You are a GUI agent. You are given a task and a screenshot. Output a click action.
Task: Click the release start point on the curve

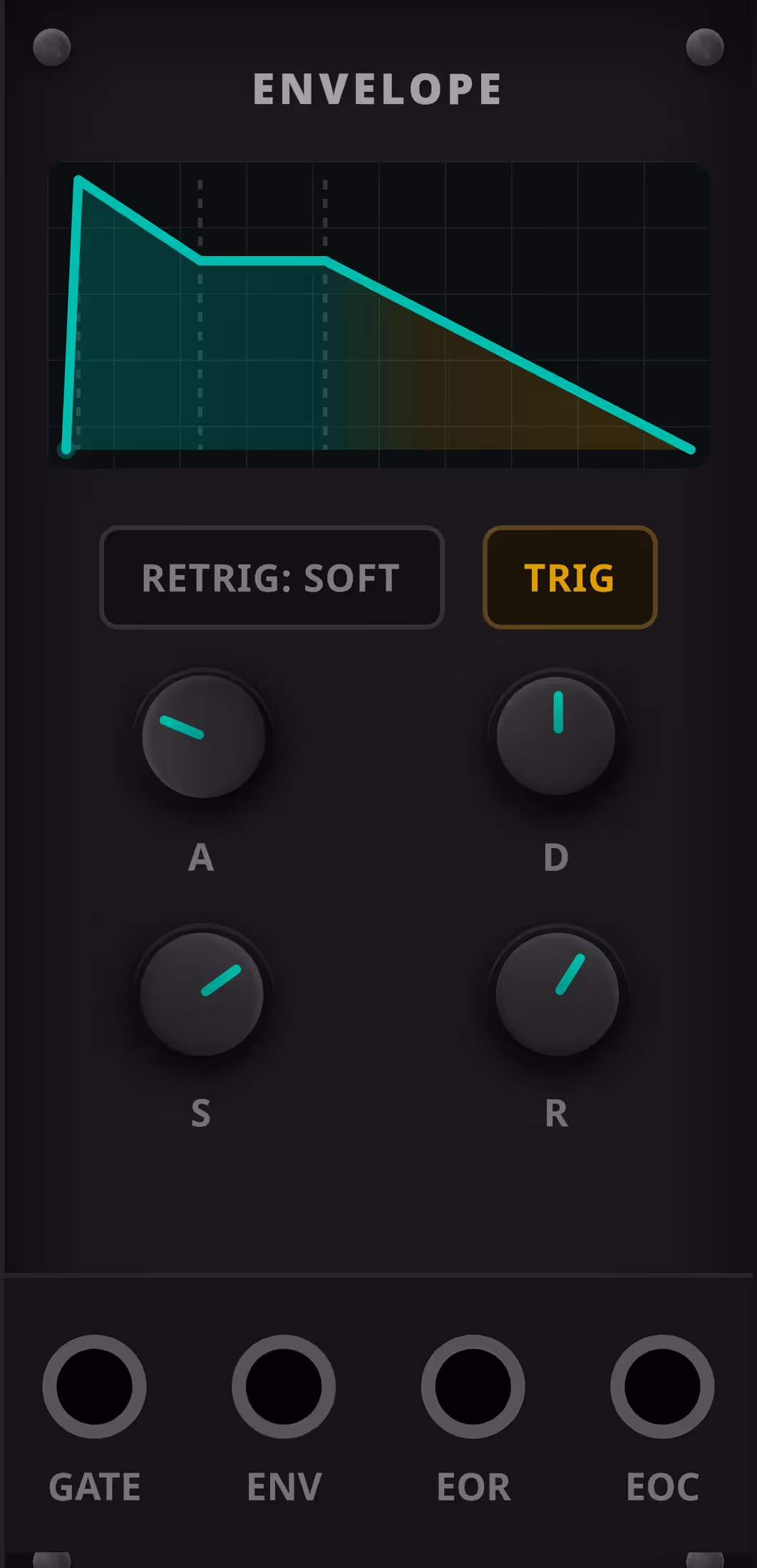click(326, 261)
